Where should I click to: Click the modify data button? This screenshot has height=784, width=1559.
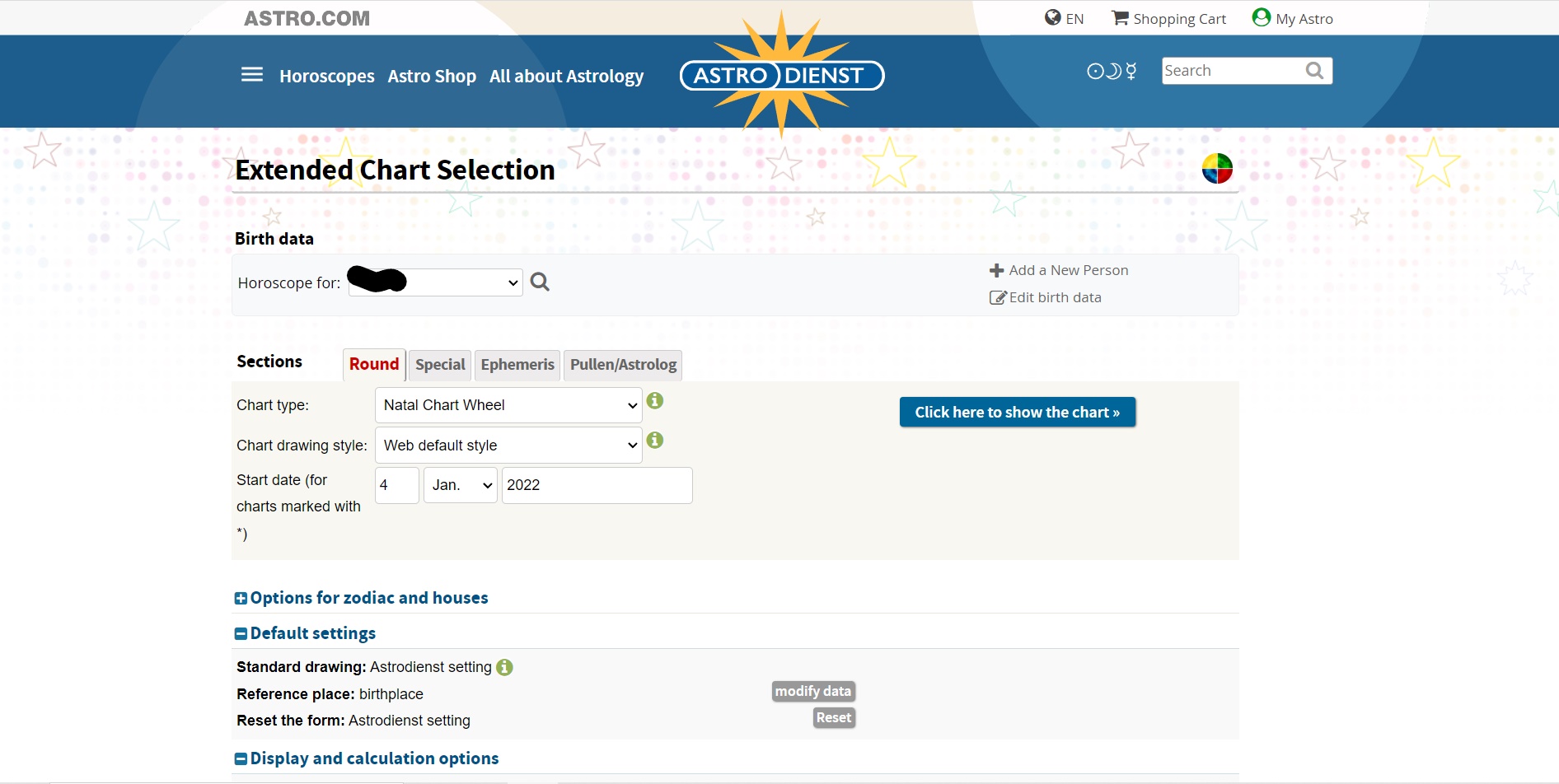click(x=813, y=691)
